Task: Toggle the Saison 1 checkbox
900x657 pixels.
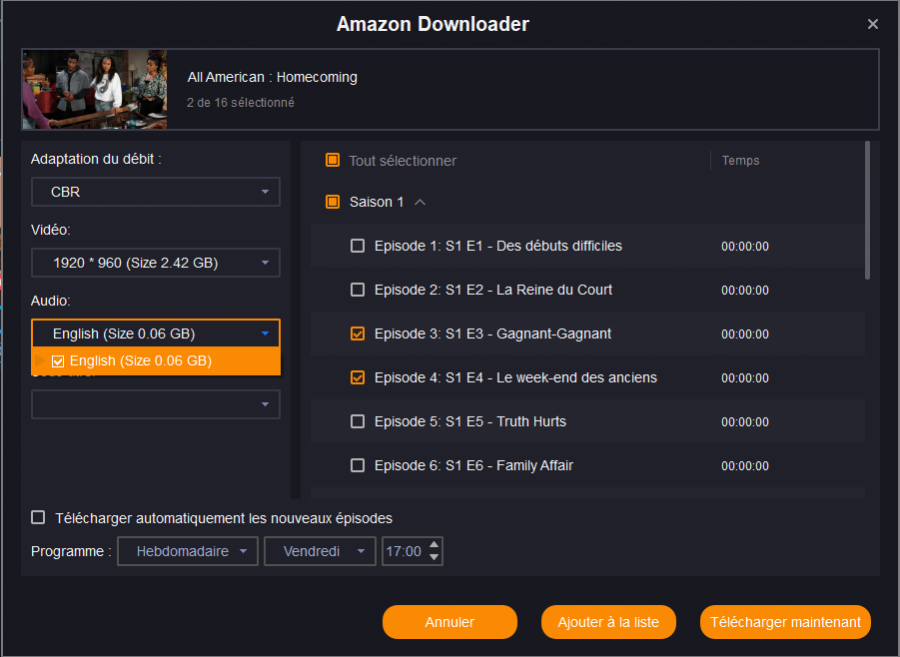Action: point(333,201)
